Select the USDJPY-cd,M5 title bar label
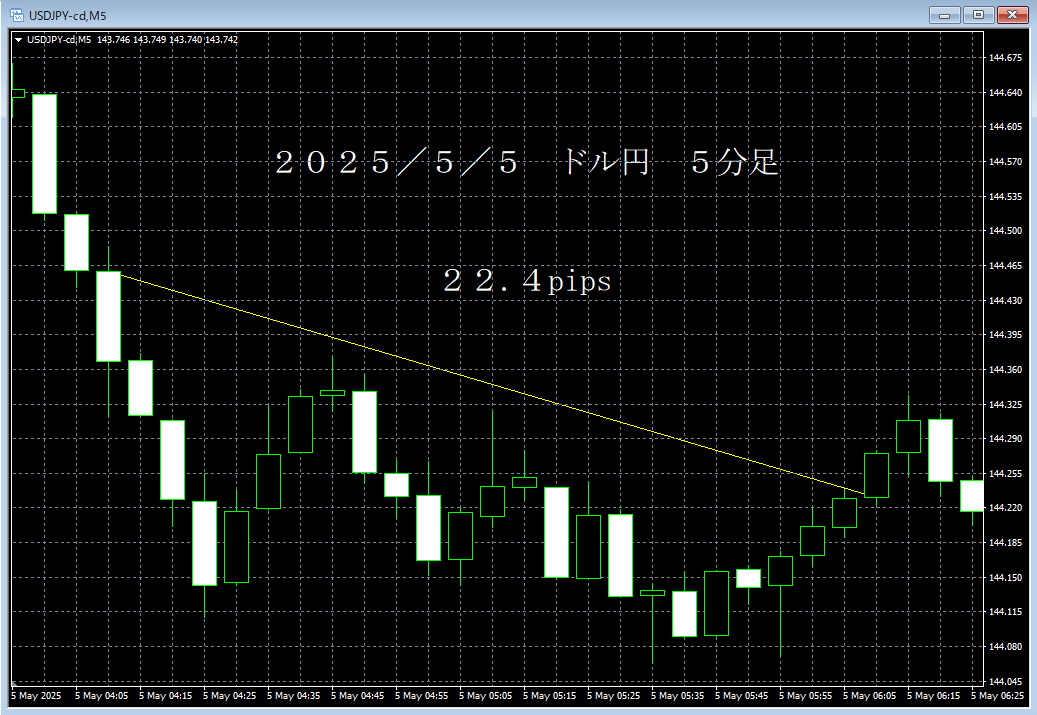The height and width of the screenshot is (715, 1037). pos(62,14)
